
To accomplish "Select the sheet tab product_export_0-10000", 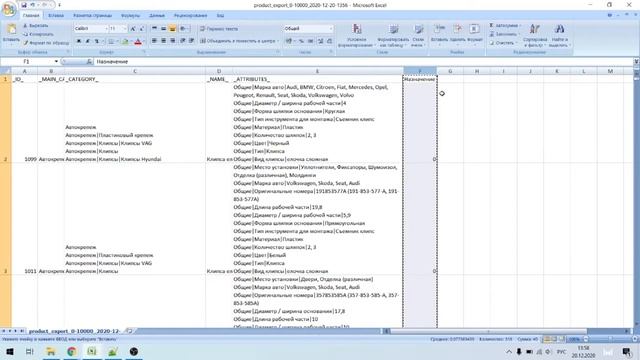I will [x=74, y=331].
